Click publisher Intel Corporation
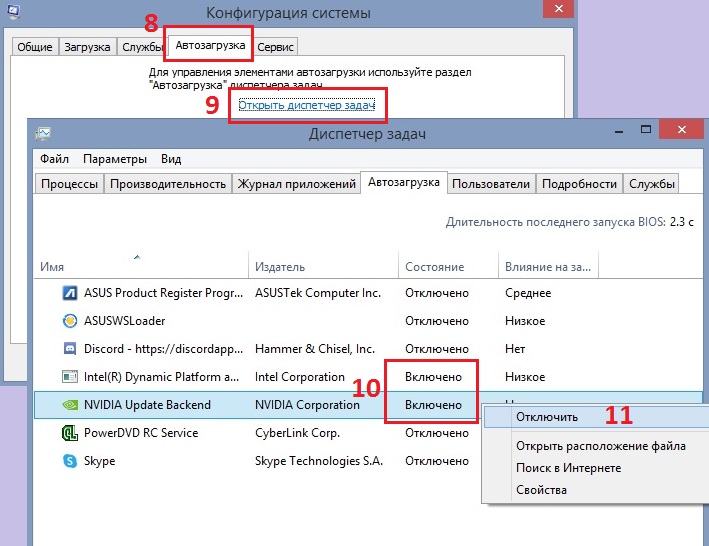Viewport: 709px width, 546px height. coord(300,377)
